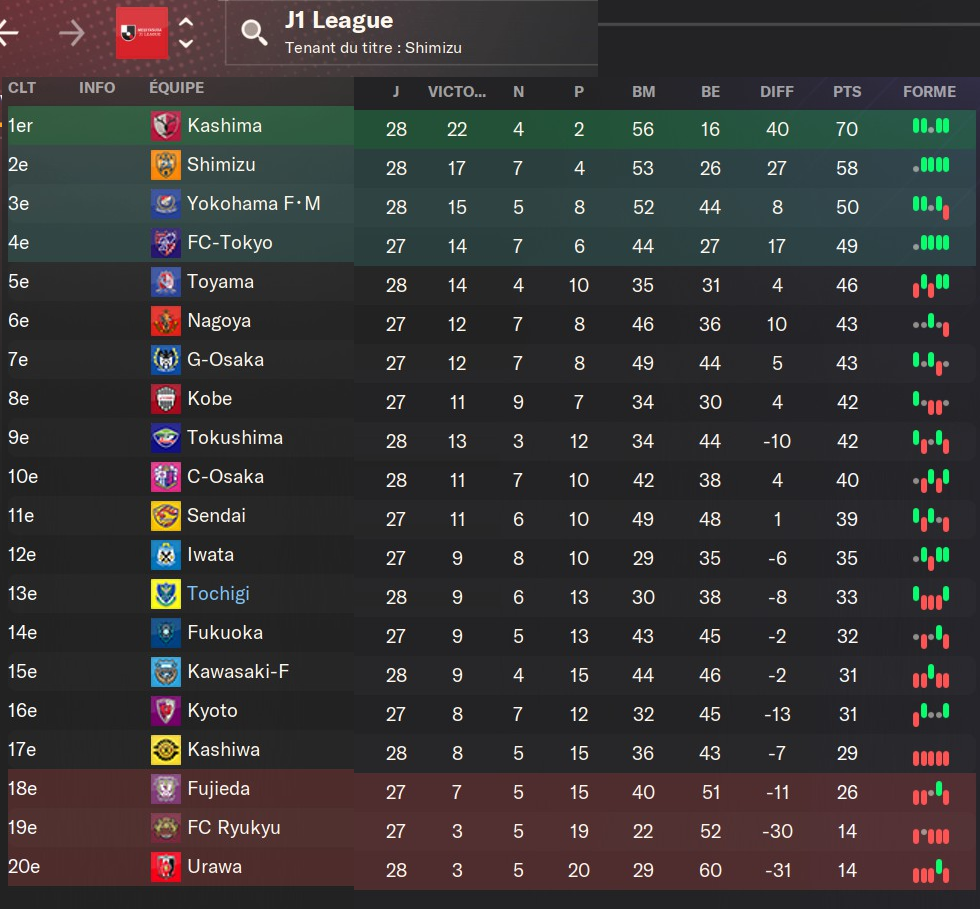Click the Sendai club crest

click(165, 516)
